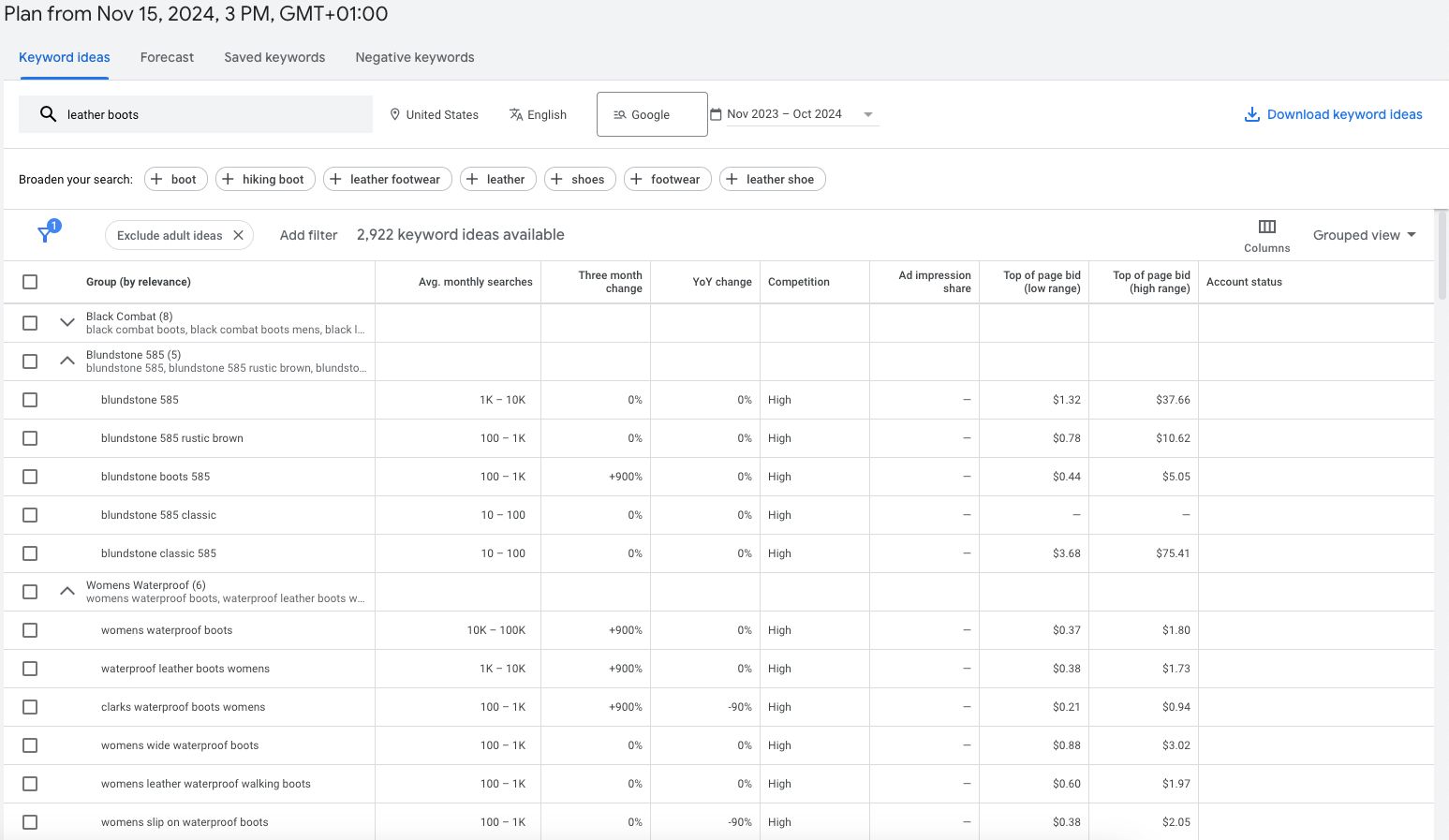Viewport: 1449px width, 840px height.
Task: Click the Google search network selector
Action: pyautogui.click(x=651, y=114)
